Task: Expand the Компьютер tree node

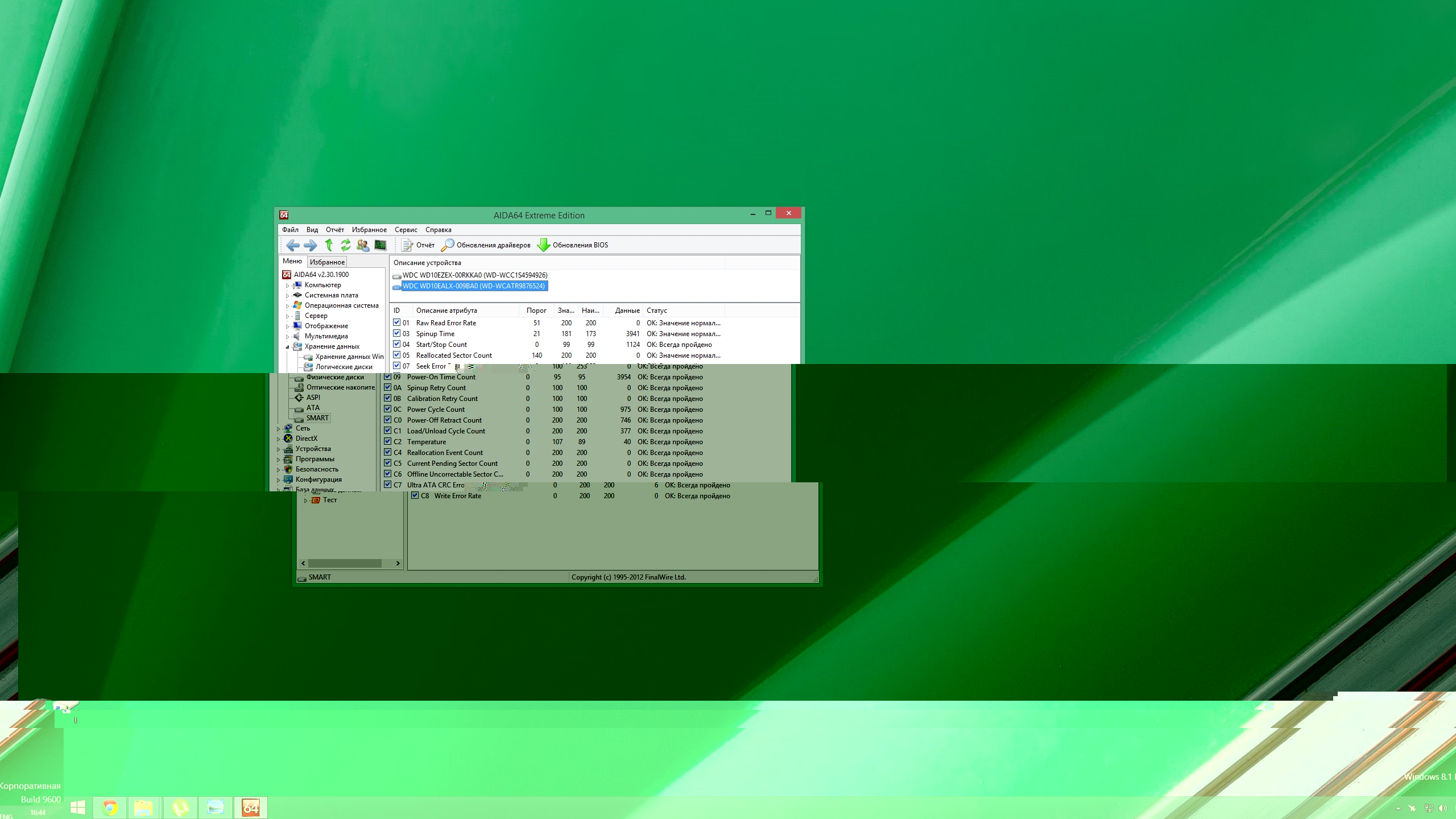Action: [x=288, y=286]
